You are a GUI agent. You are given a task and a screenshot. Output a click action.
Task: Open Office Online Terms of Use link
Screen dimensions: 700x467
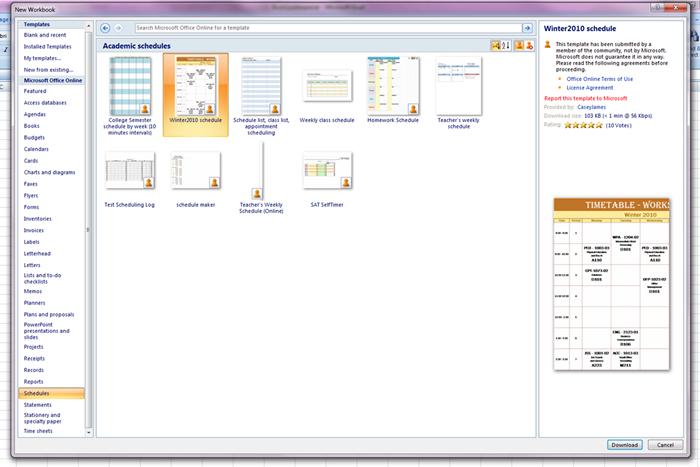(600, 78)
